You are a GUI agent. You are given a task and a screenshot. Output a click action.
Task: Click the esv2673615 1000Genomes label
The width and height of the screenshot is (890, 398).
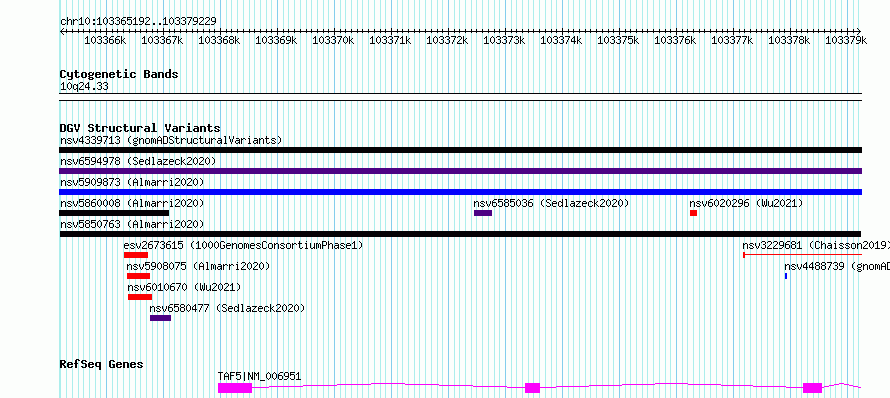[x=243, y=245]
